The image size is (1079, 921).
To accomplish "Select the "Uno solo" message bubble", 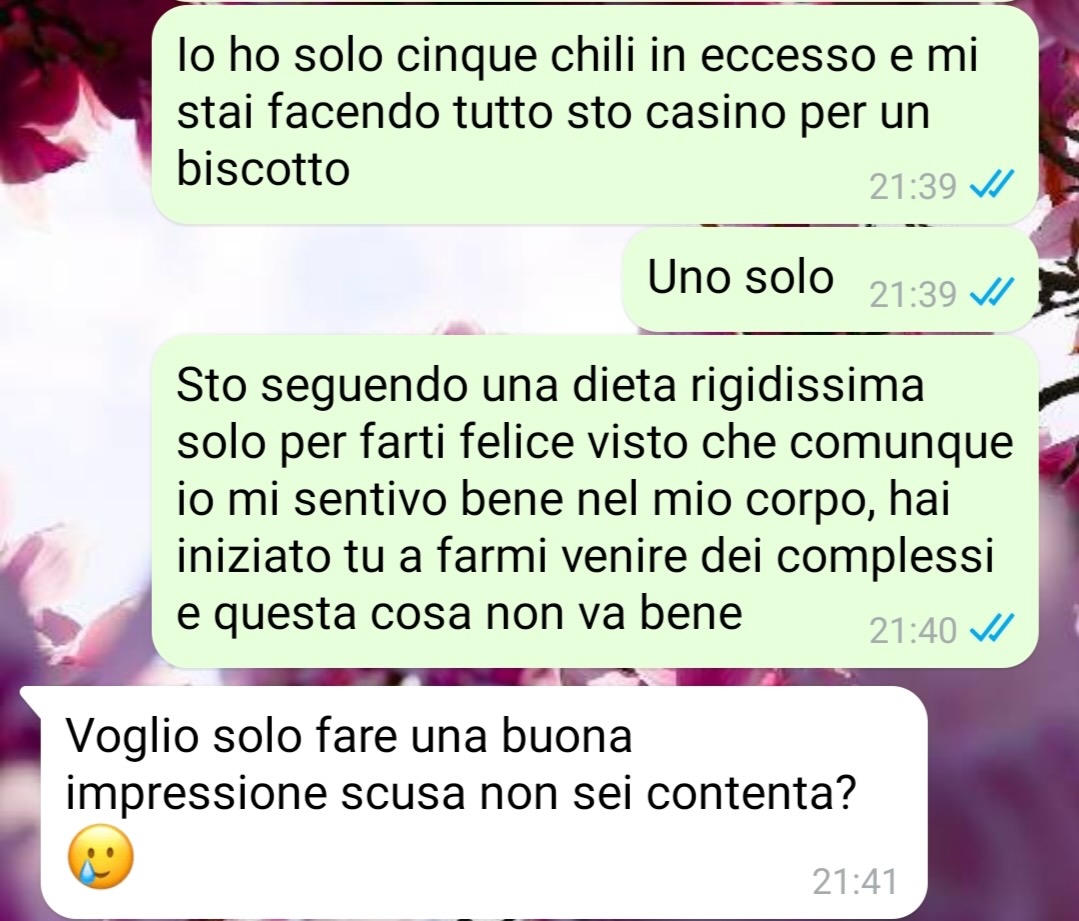I will [x=830, y=281].
